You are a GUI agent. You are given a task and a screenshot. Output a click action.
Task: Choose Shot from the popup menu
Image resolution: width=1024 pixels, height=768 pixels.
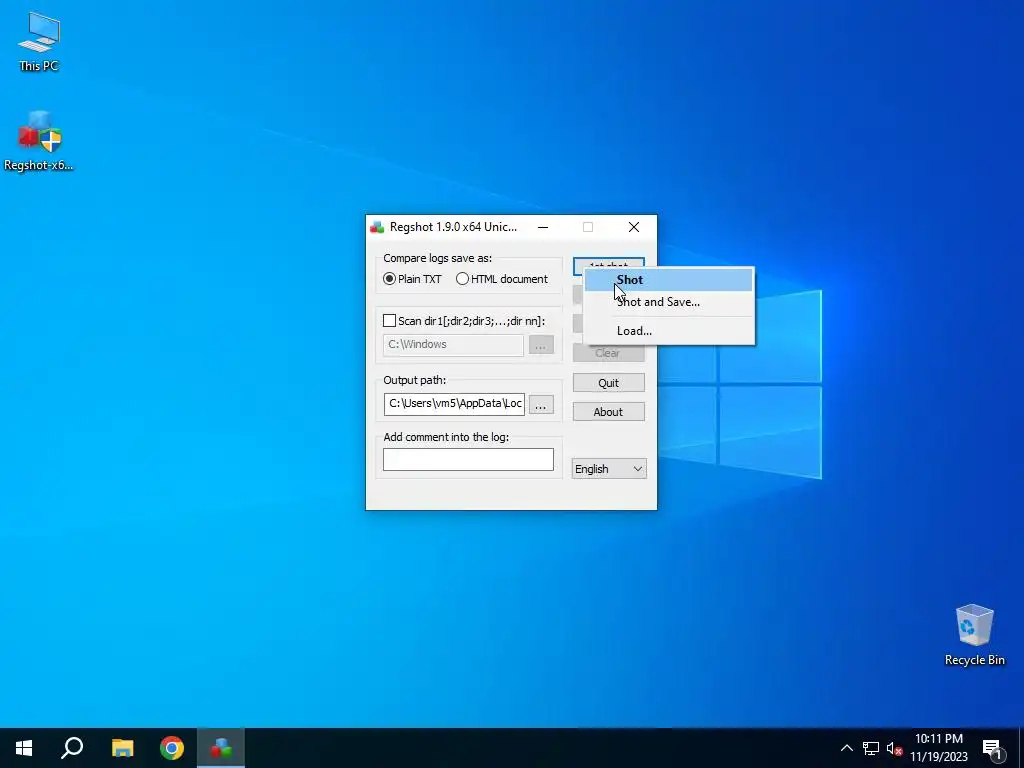(x=669, y=280)
